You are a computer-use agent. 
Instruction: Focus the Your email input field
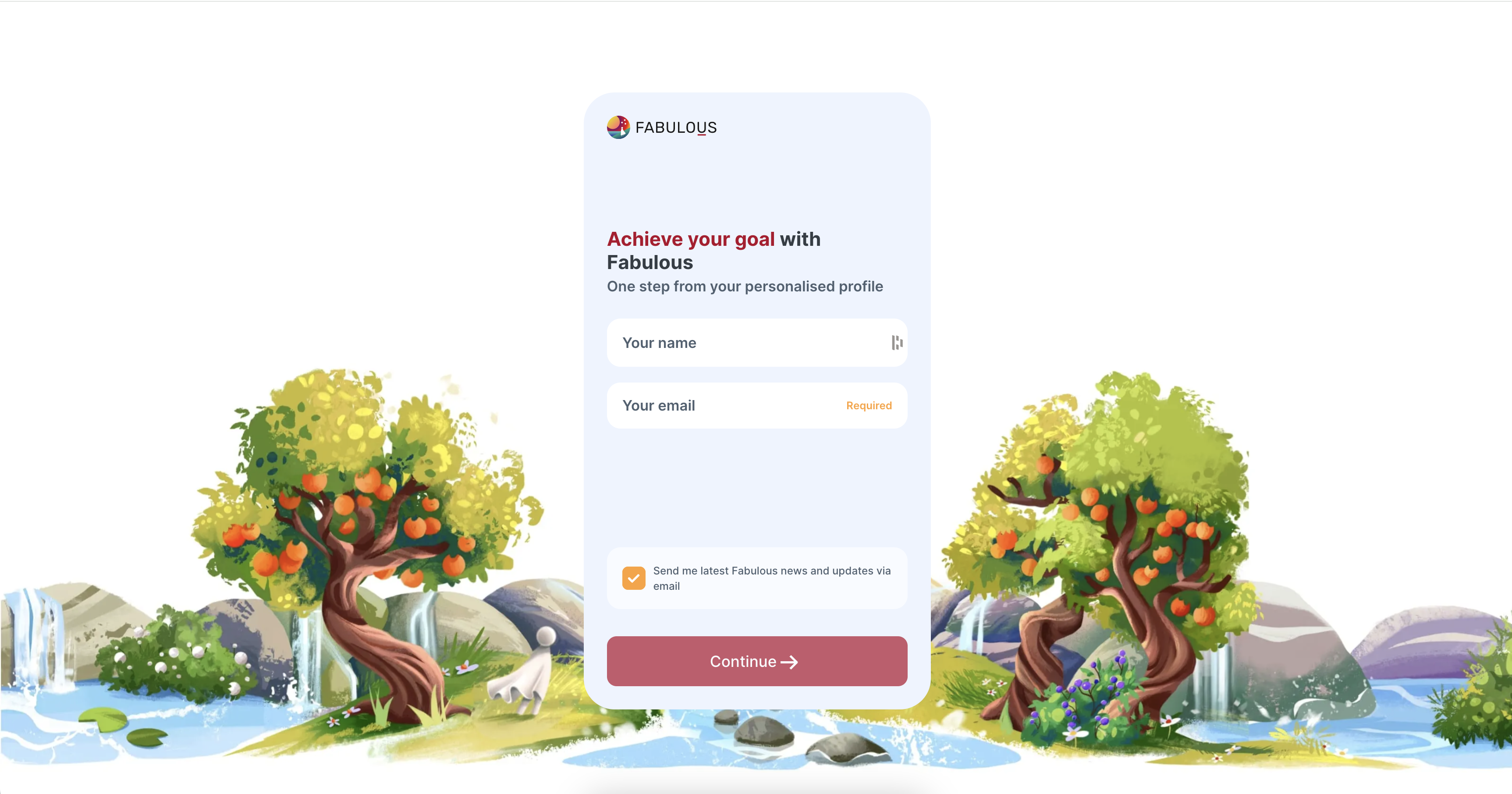coord(756,405)
